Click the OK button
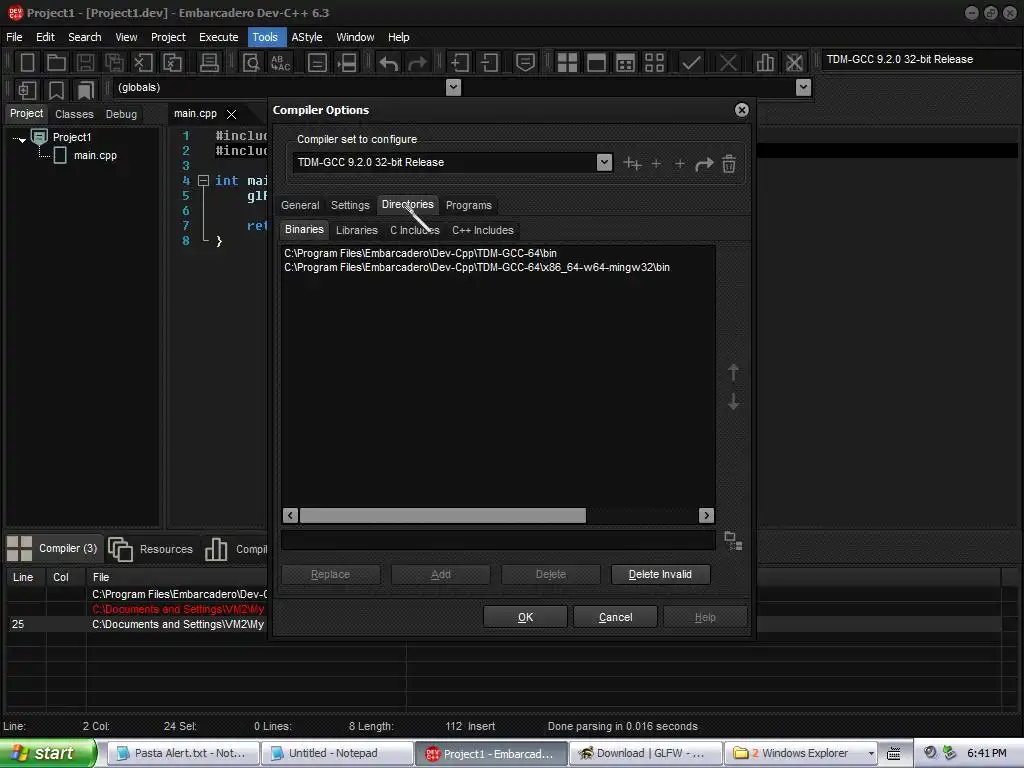 (525, 617)
